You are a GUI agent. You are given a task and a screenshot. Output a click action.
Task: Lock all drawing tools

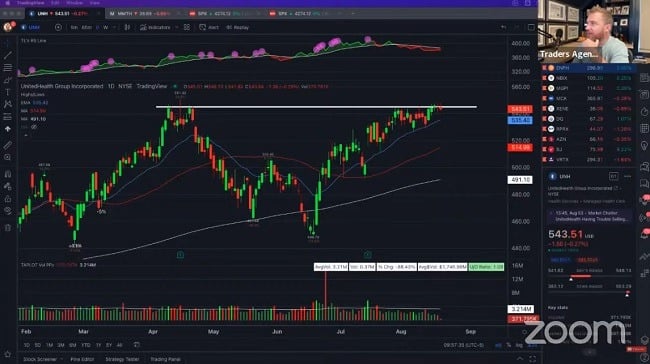click(x=7, y=199)
